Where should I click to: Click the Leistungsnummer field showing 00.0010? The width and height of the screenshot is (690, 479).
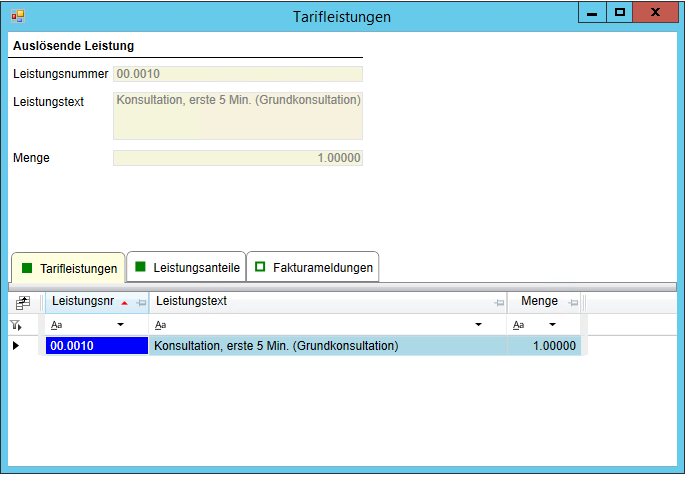point(238,74)
